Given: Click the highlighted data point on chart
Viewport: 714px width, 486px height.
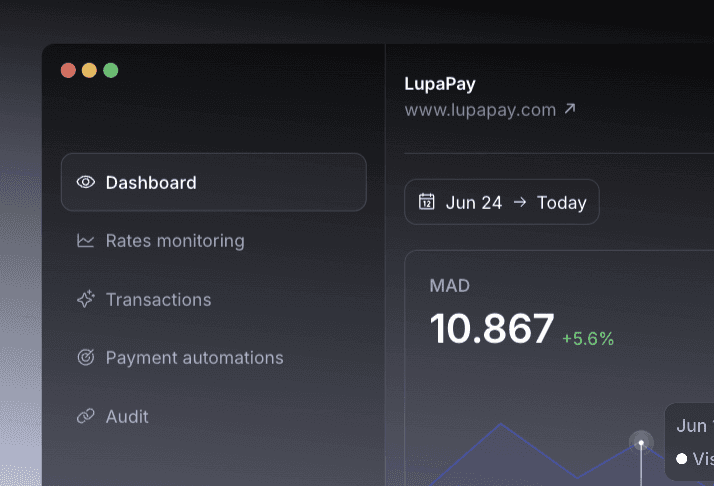Looking at the screenshot, I should tap(641, 442).
